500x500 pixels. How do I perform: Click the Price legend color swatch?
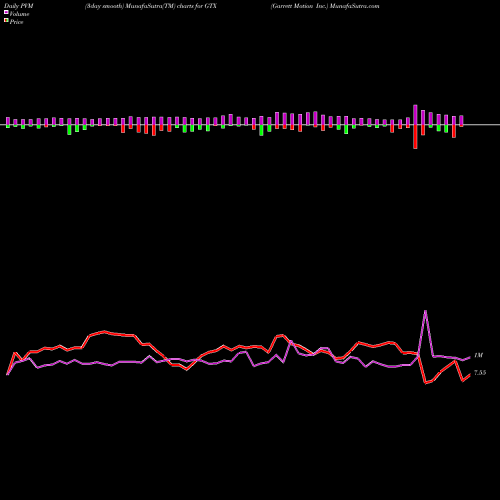(x=6, y=21)
